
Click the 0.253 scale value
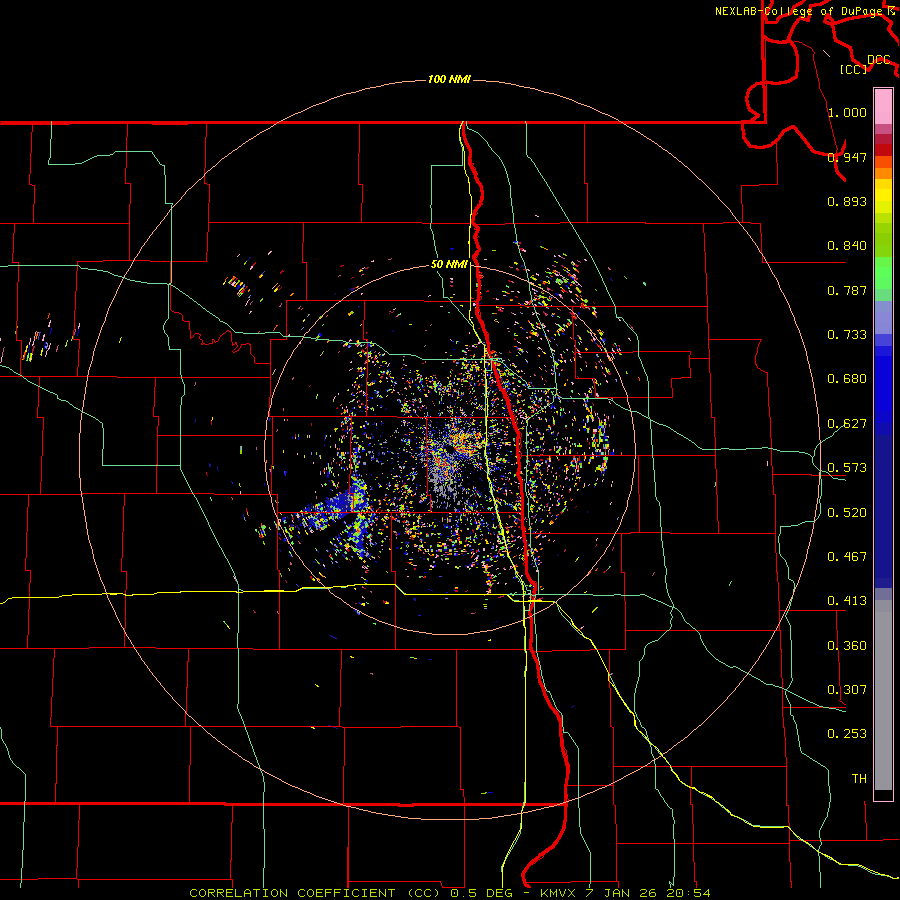click(x=847, y=734)
